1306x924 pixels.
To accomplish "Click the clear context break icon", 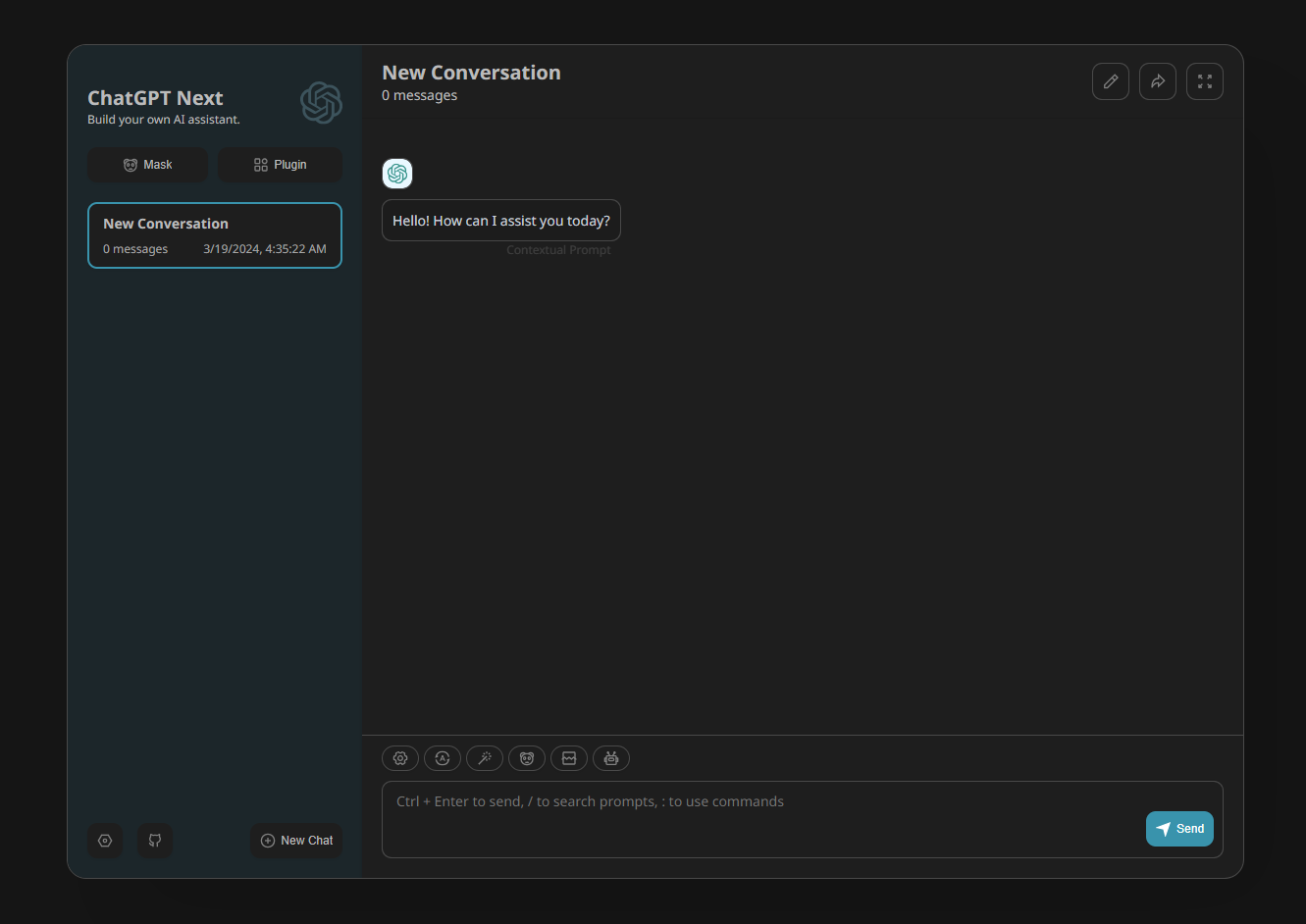I will click(x=569, y=758).
